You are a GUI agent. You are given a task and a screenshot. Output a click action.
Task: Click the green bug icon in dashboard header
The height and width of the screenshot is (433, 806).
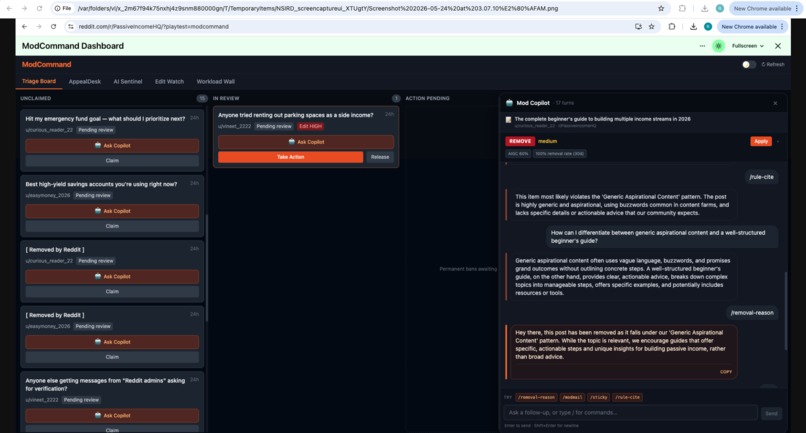click(x=718, y=46)
